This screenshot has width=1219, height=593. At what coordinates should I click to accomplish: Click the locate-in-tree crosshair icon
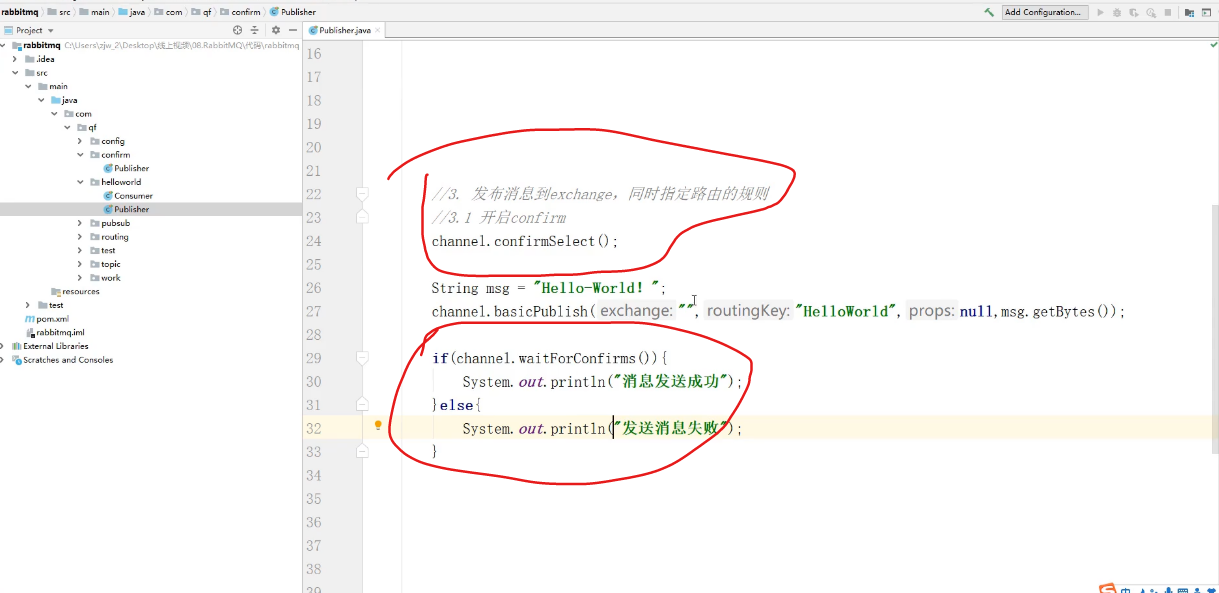238,30
